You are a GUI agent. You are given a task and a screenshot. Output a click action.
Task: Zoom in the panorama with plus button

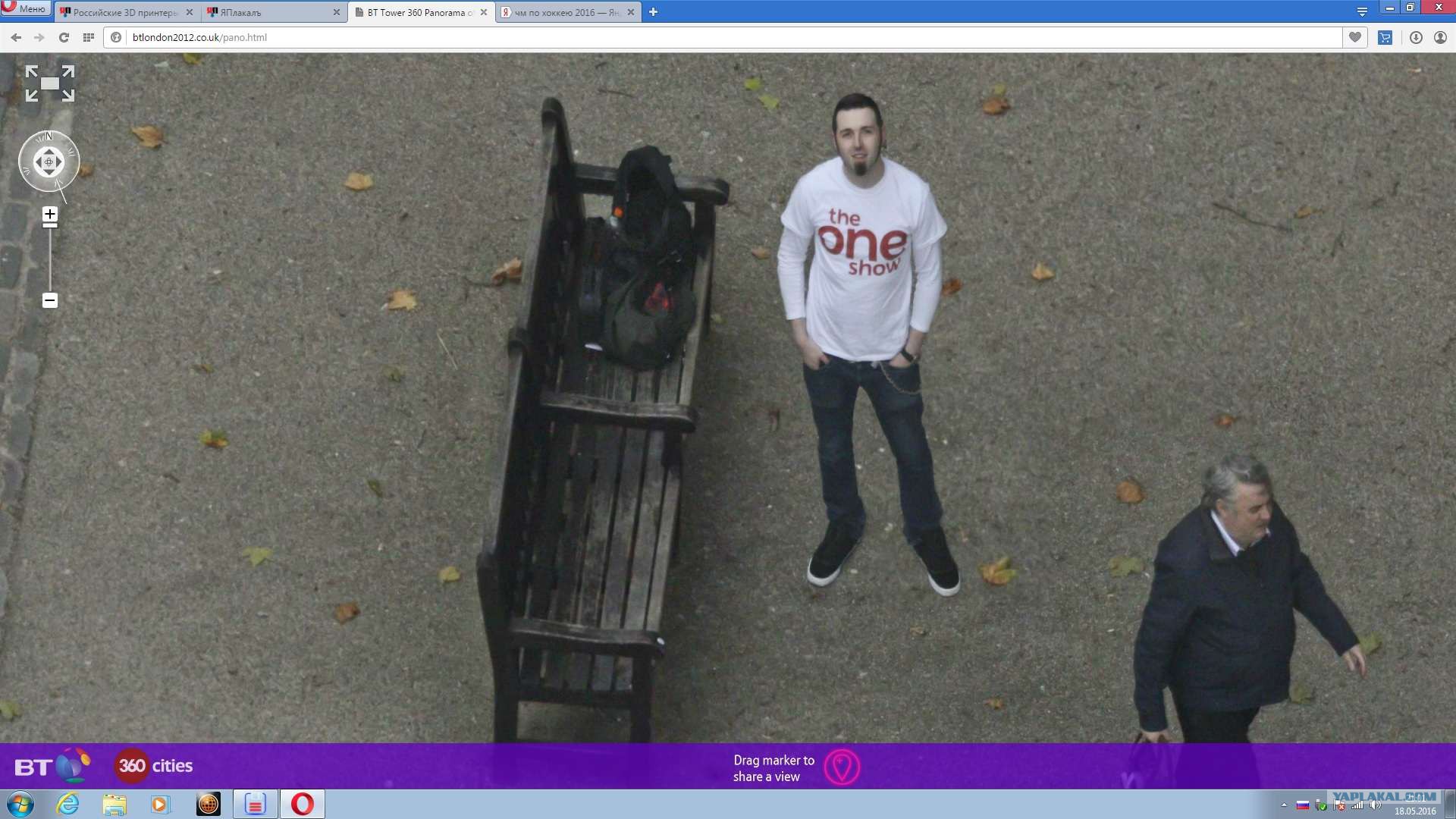(x=50, y=215)
